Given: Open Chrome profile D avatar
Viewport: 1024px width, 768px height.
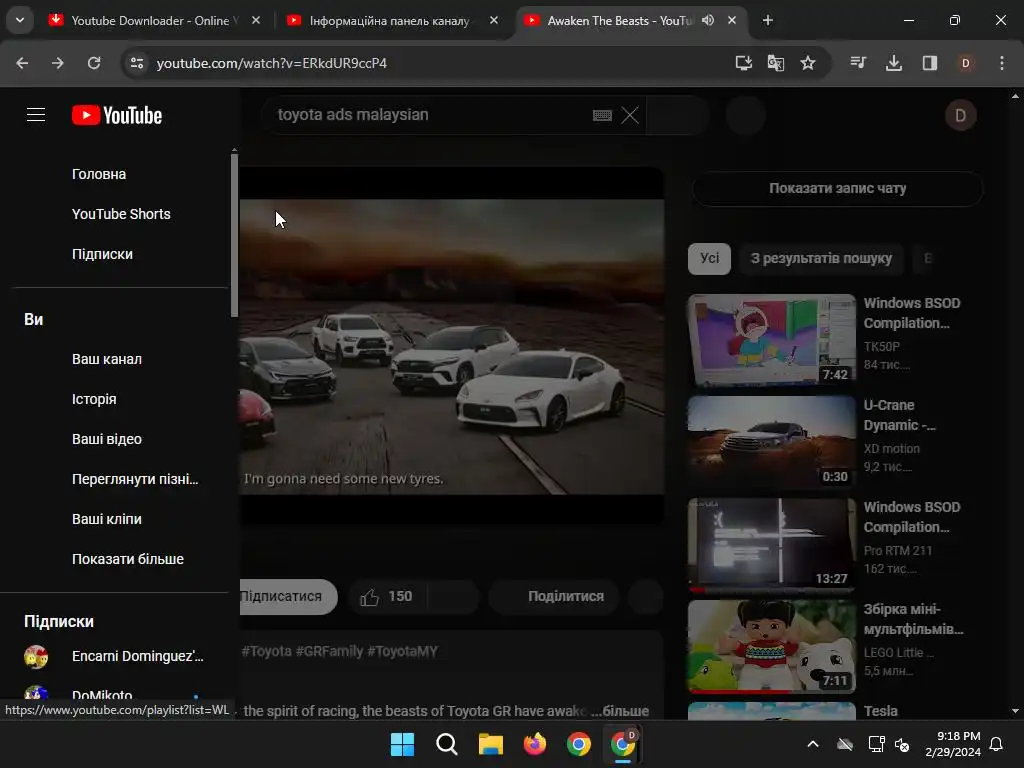Looking at the screenshot, I should 965,63.
